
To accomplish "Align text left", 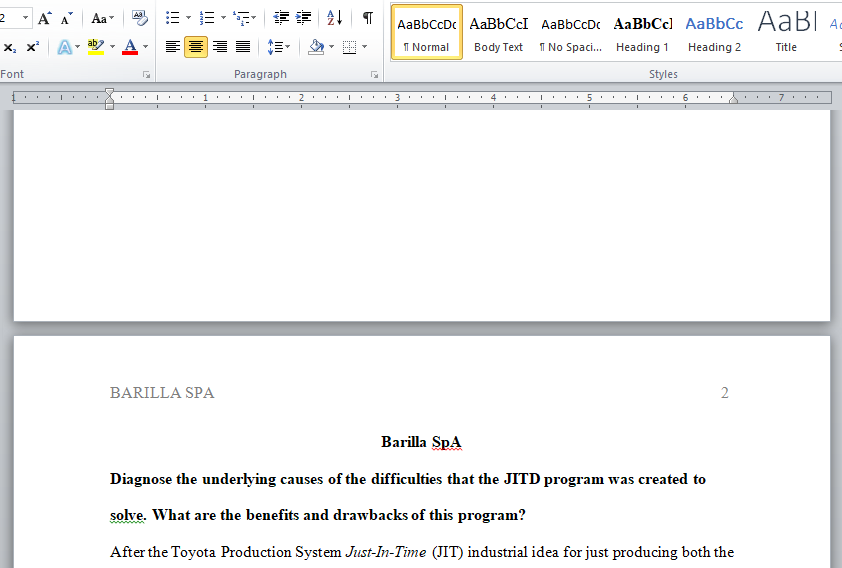I will coord(172,47).
